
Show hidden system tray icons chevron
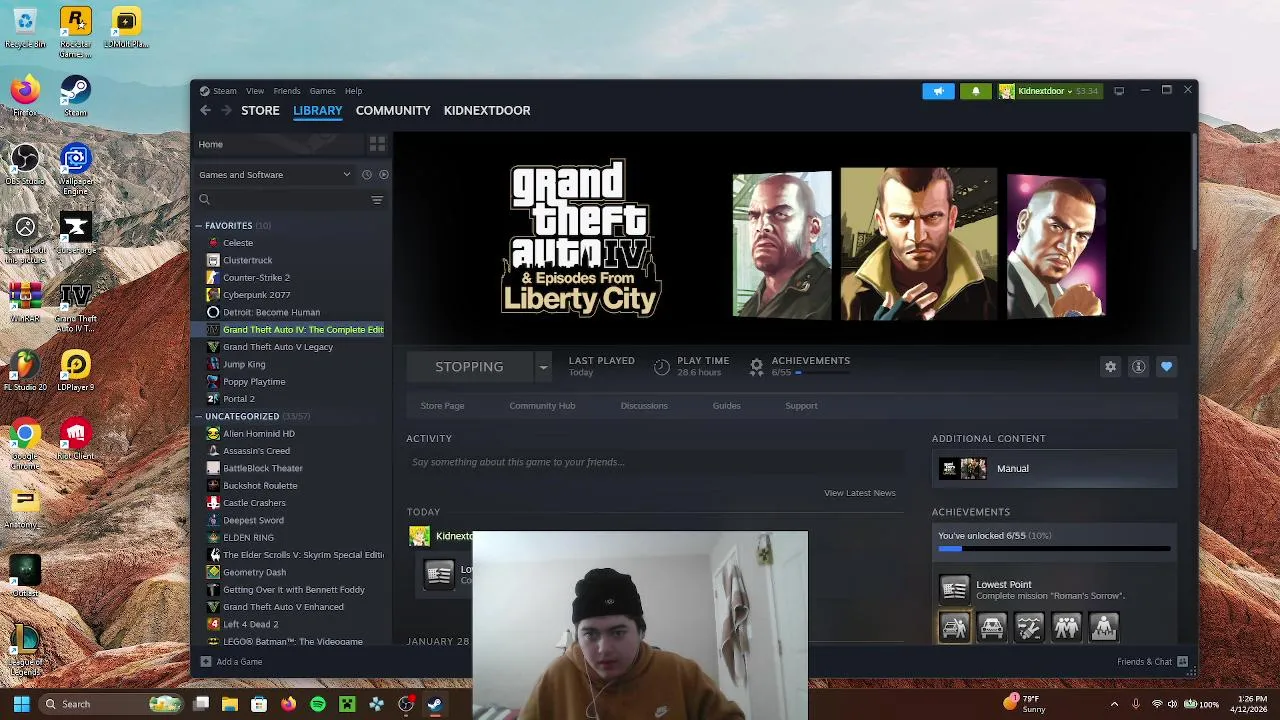(x=1114, y=704)
